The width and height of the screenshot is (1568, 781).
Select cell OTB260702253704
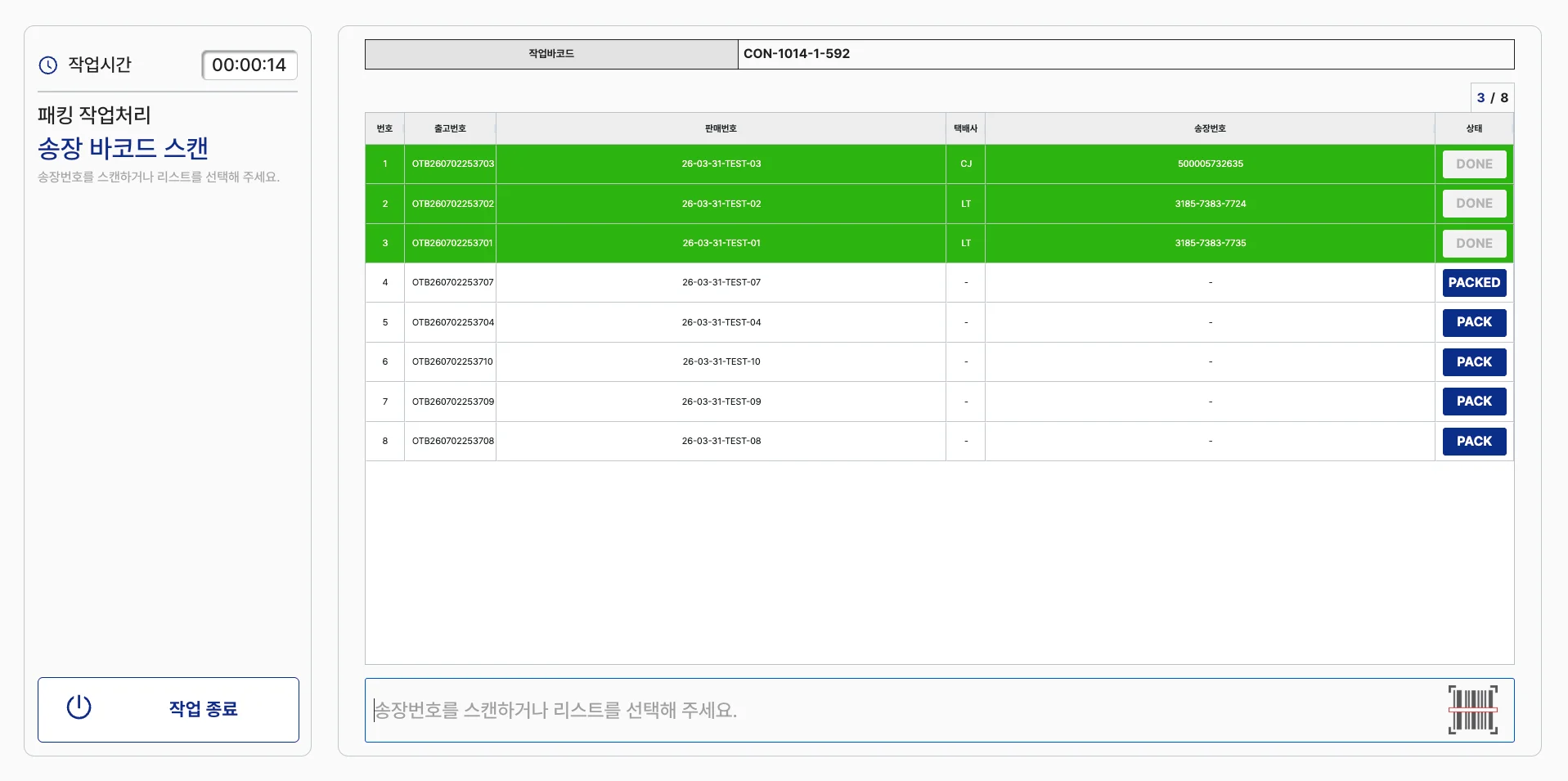(452, 322)
